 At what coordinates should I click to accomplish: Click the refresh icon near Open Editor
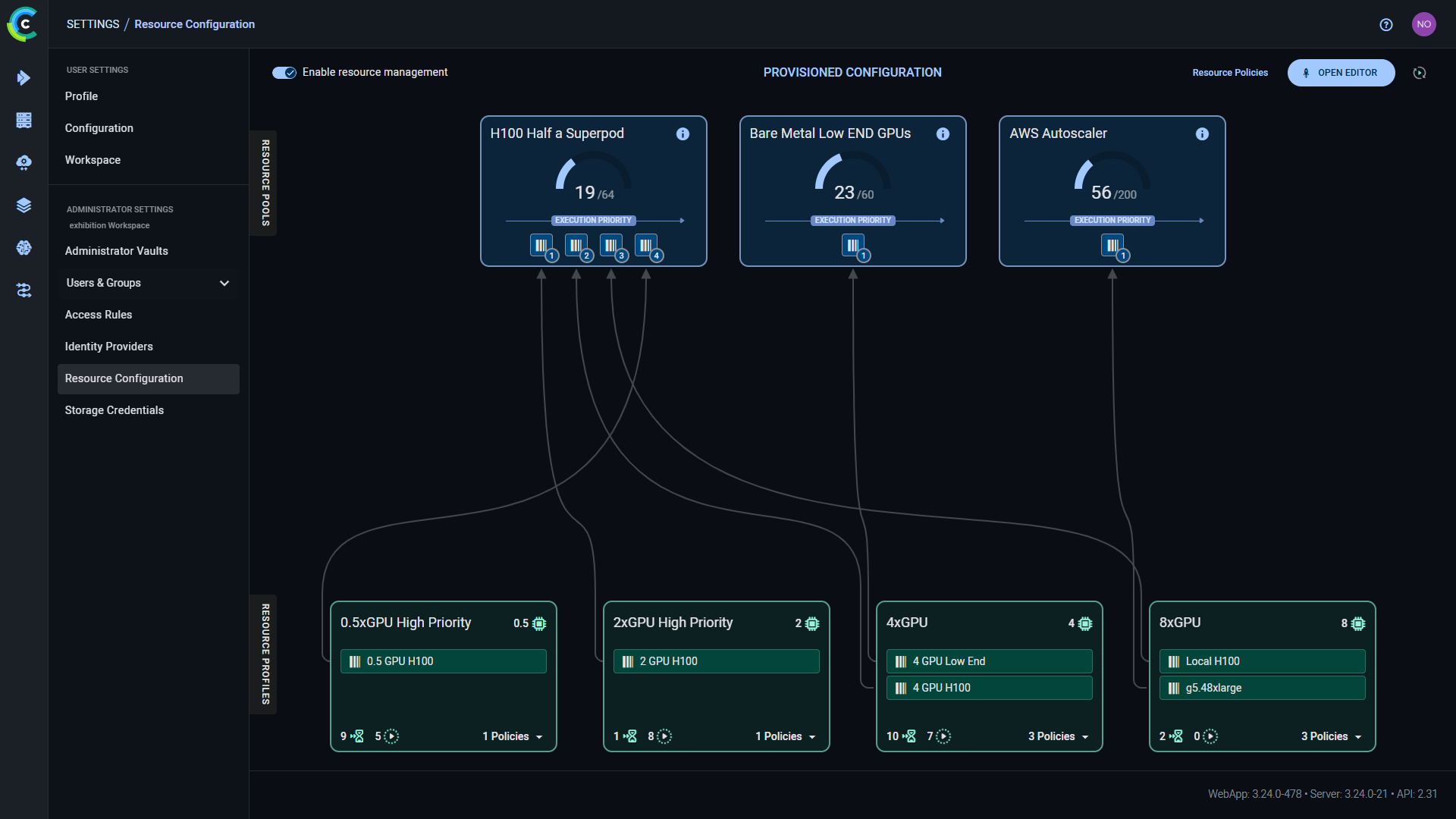click(x=1420, y=73)
